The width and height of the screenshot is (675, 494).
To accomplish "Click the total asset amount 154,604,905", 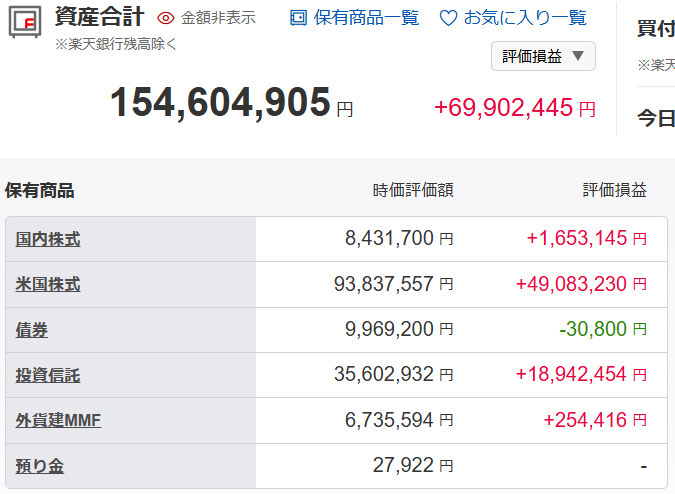I will (220, 103).
